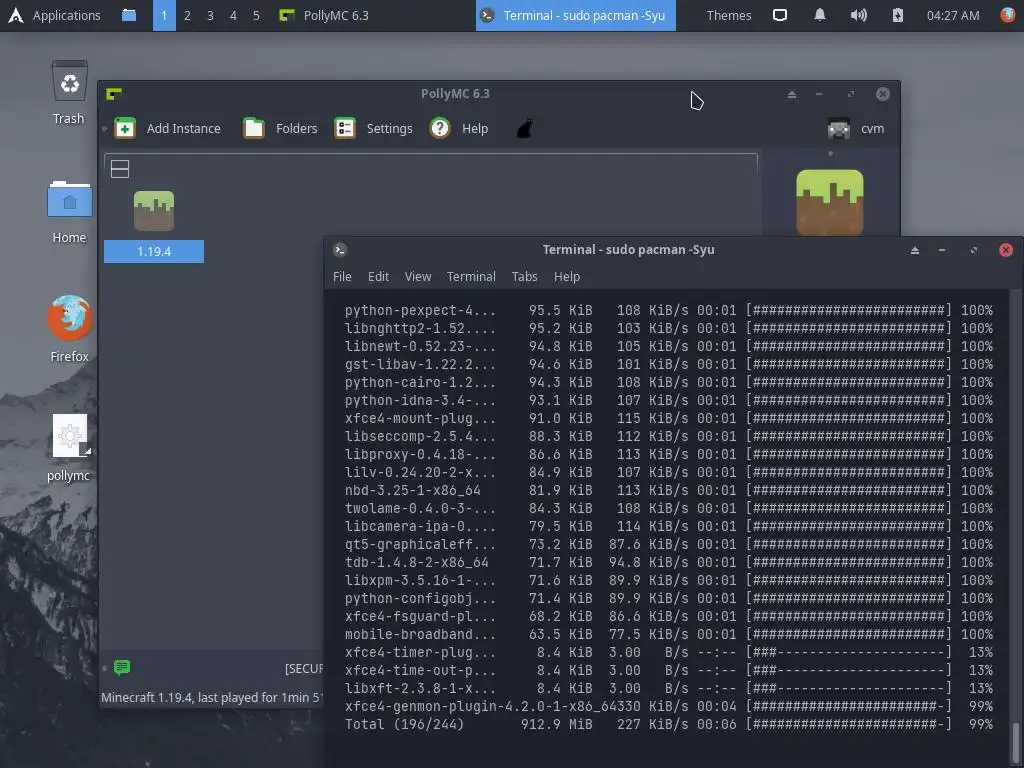1024x768 pixels.
Task: Open the Terminal menu in Terminal
Action: [x=472, y=276]
